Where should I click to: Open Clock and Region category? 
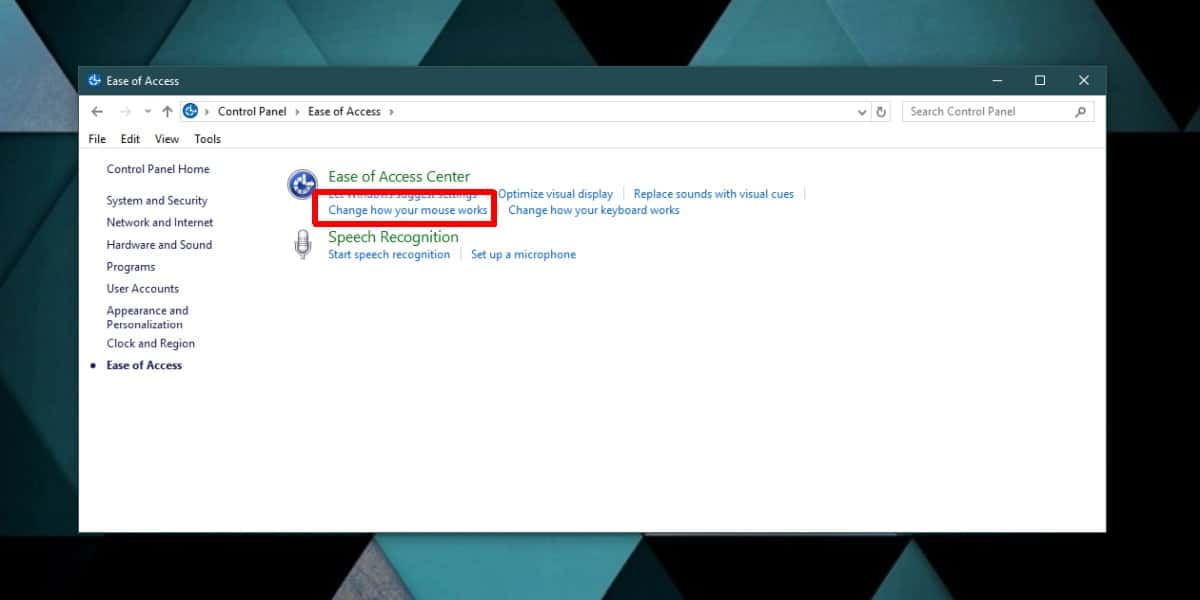point(151,344)
